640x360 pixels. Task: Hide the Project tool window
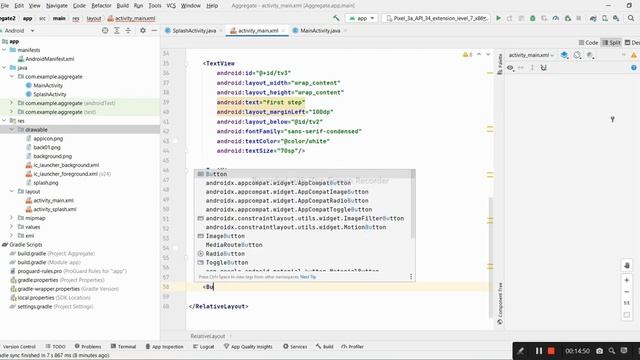(154, 31)
